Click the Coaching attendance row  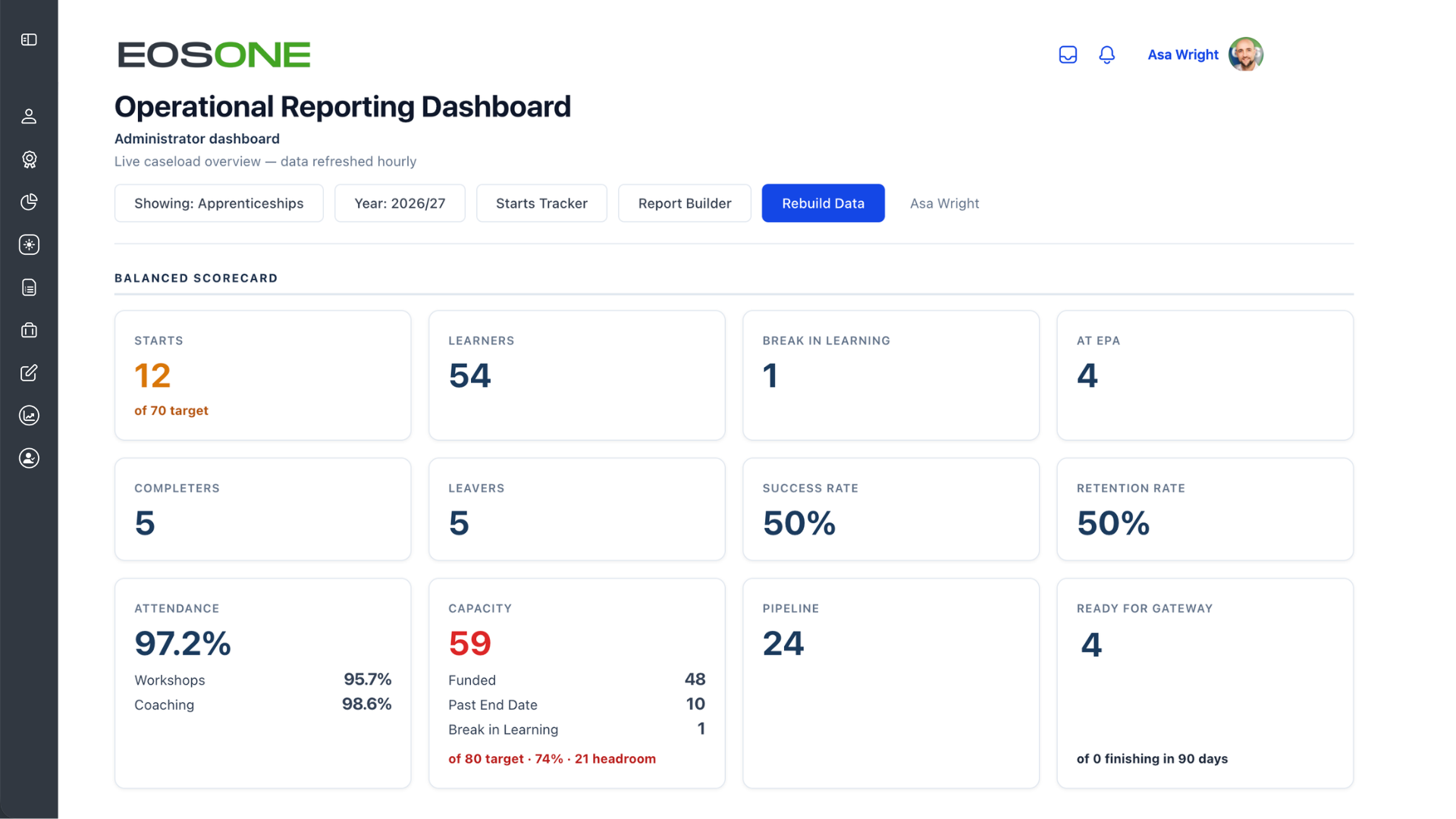tap(262, 704)
